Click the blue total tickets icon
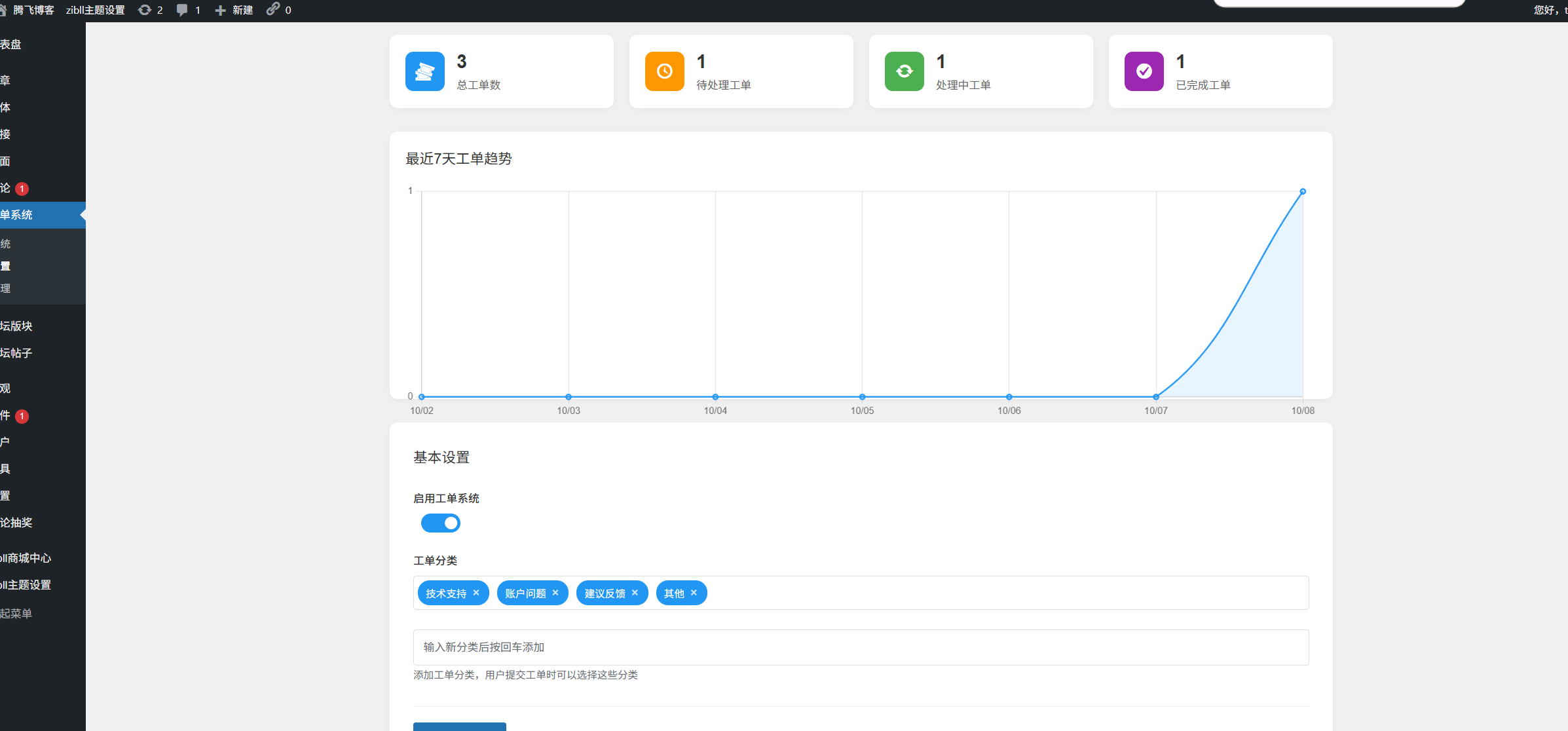 pos(424,71)
